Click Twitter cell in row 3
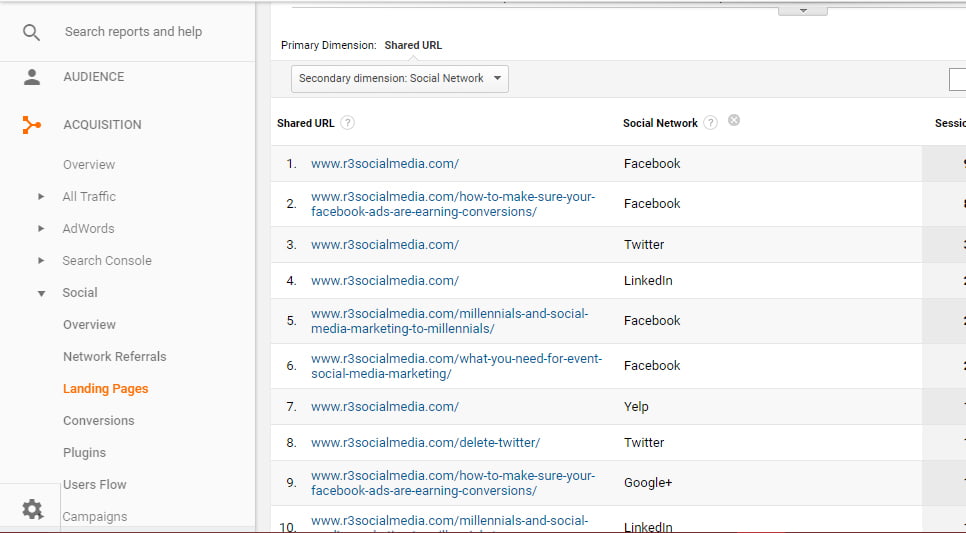Viewport: 966px width, 533px height. pos(644,245)
